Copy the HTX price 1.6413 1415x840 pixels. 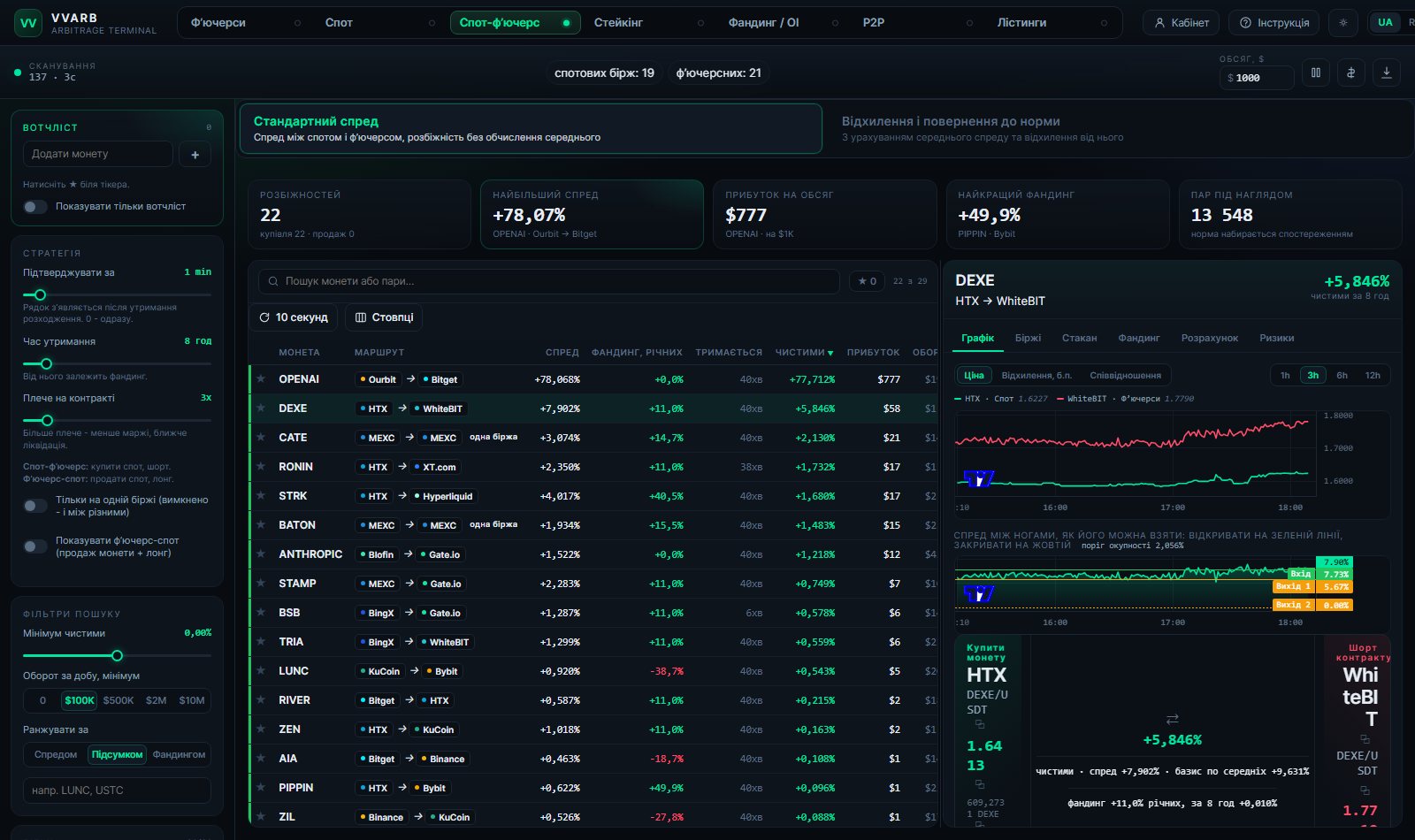[979, 784]
